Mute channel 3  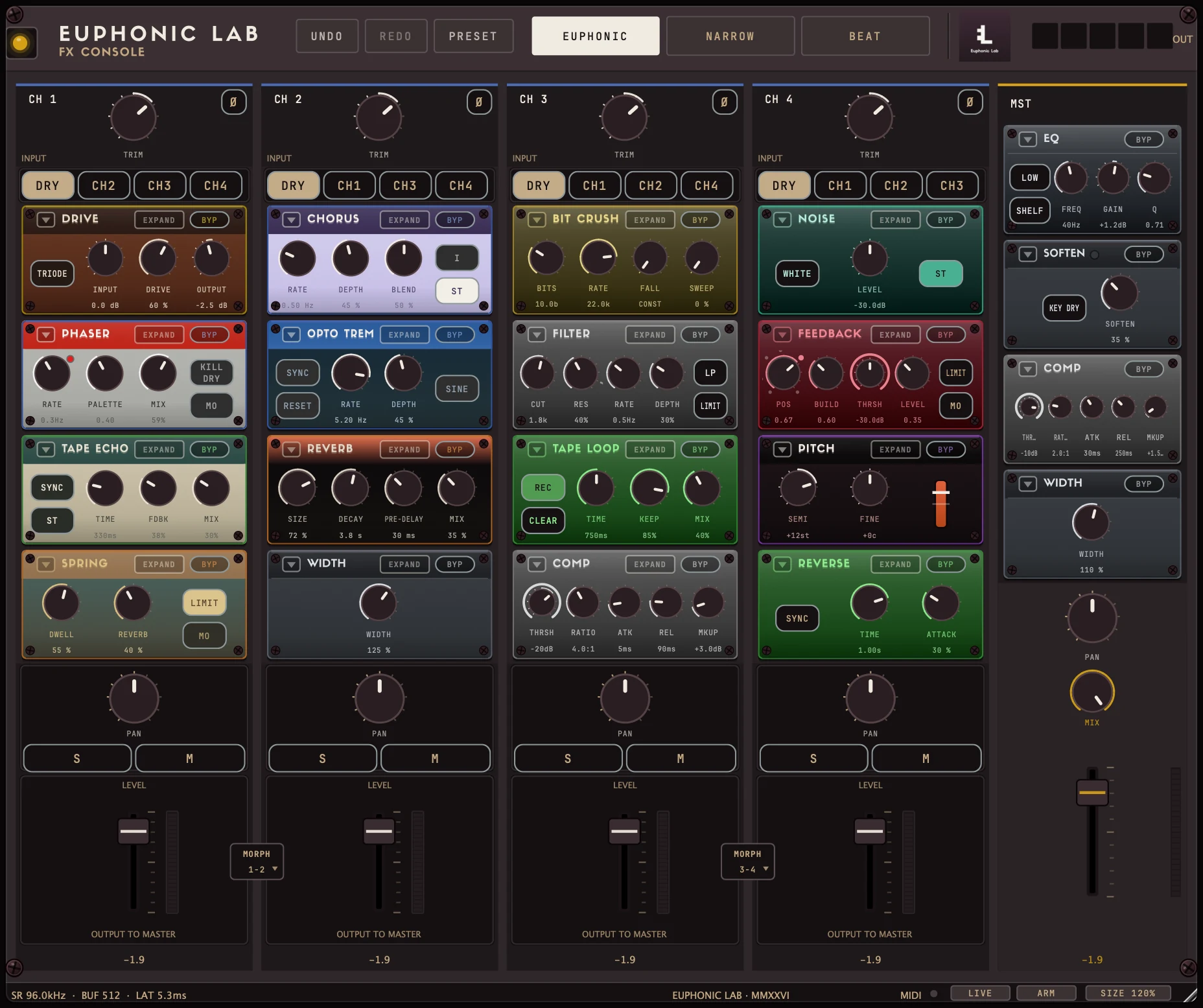coord(681,758)
